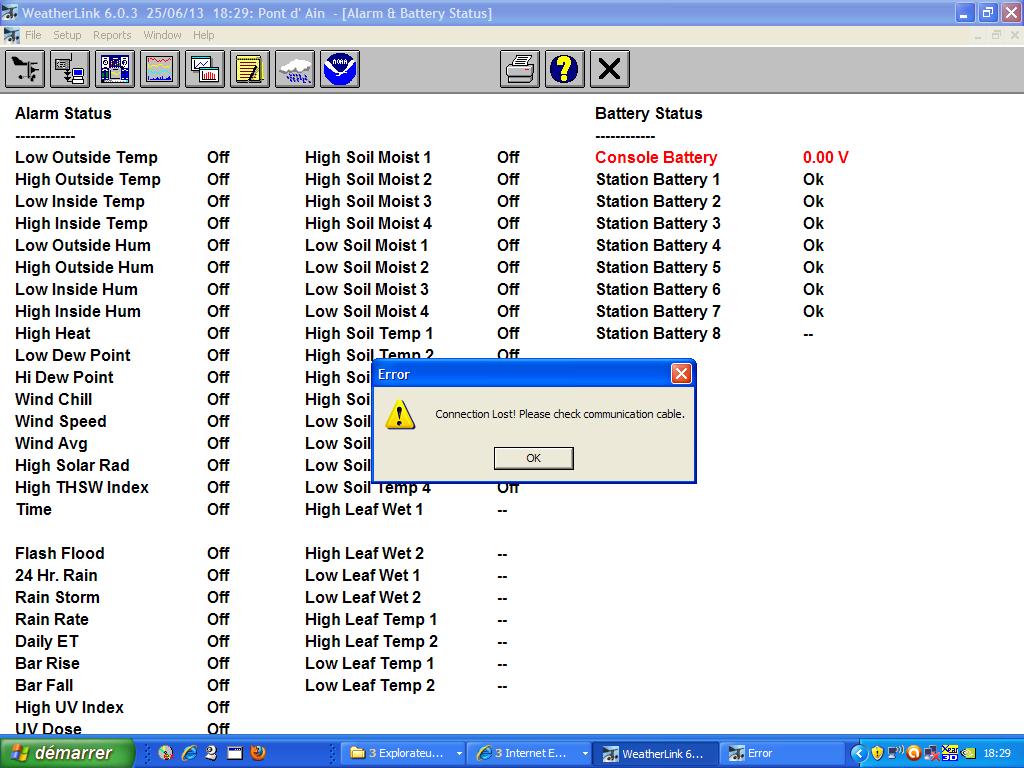Open the Internet Explorer taskbar group dropdown arrow
The height and width of the screenshot is (768, 1024).
click(584, 754)
